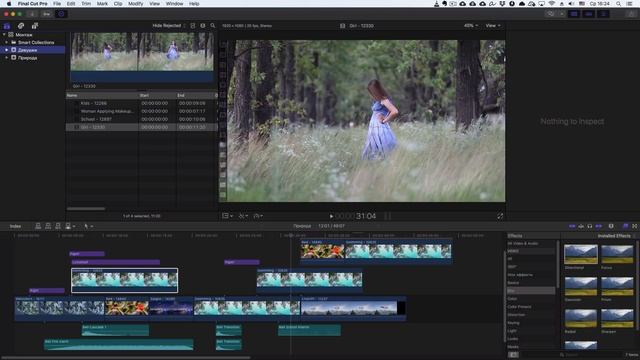Expand the Smart Collections folder

(7, 42)
